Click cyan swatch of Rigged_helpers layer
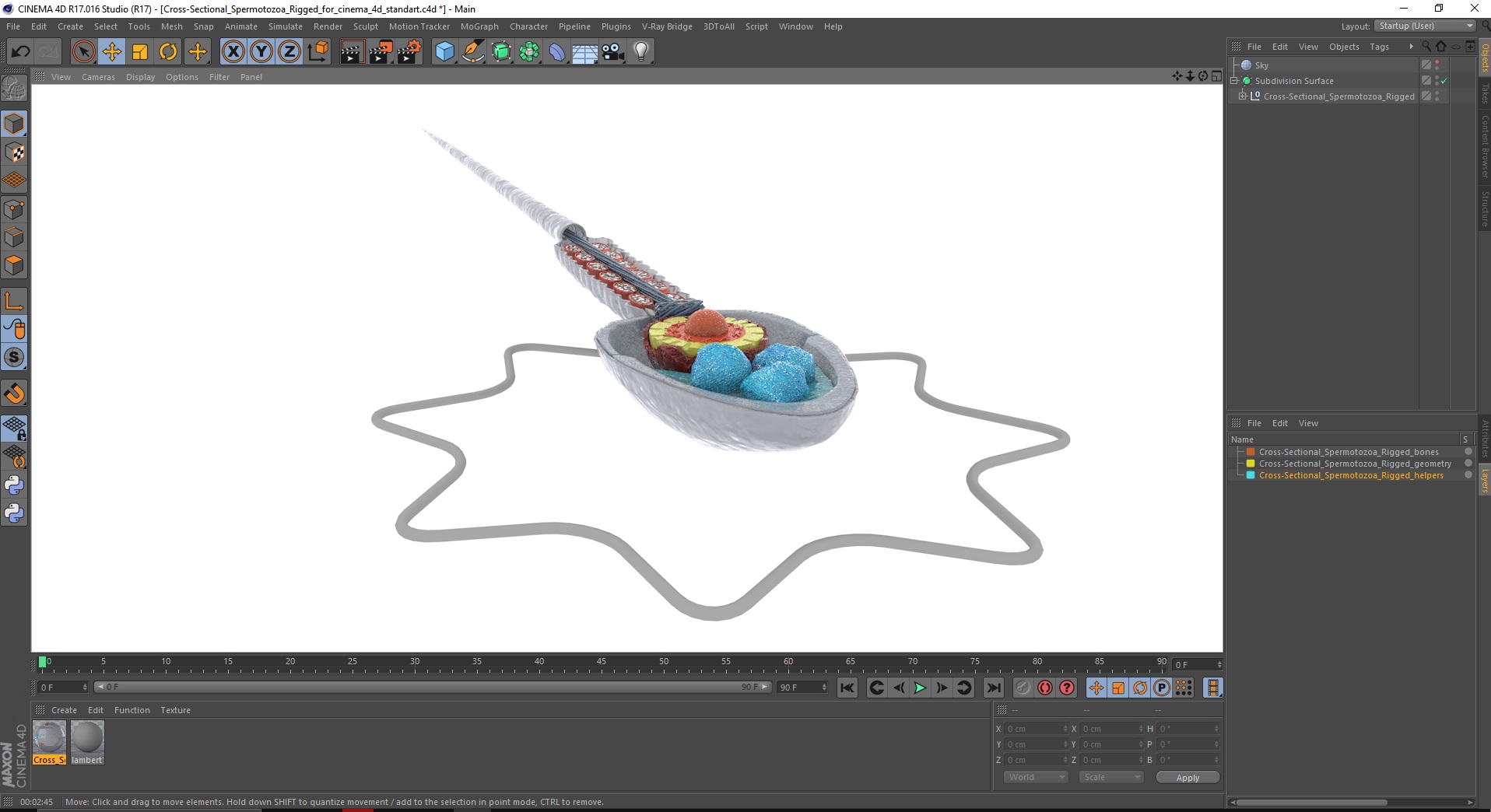The height and width of the screenshot is (812, 1491). (x=1251, y=475)
